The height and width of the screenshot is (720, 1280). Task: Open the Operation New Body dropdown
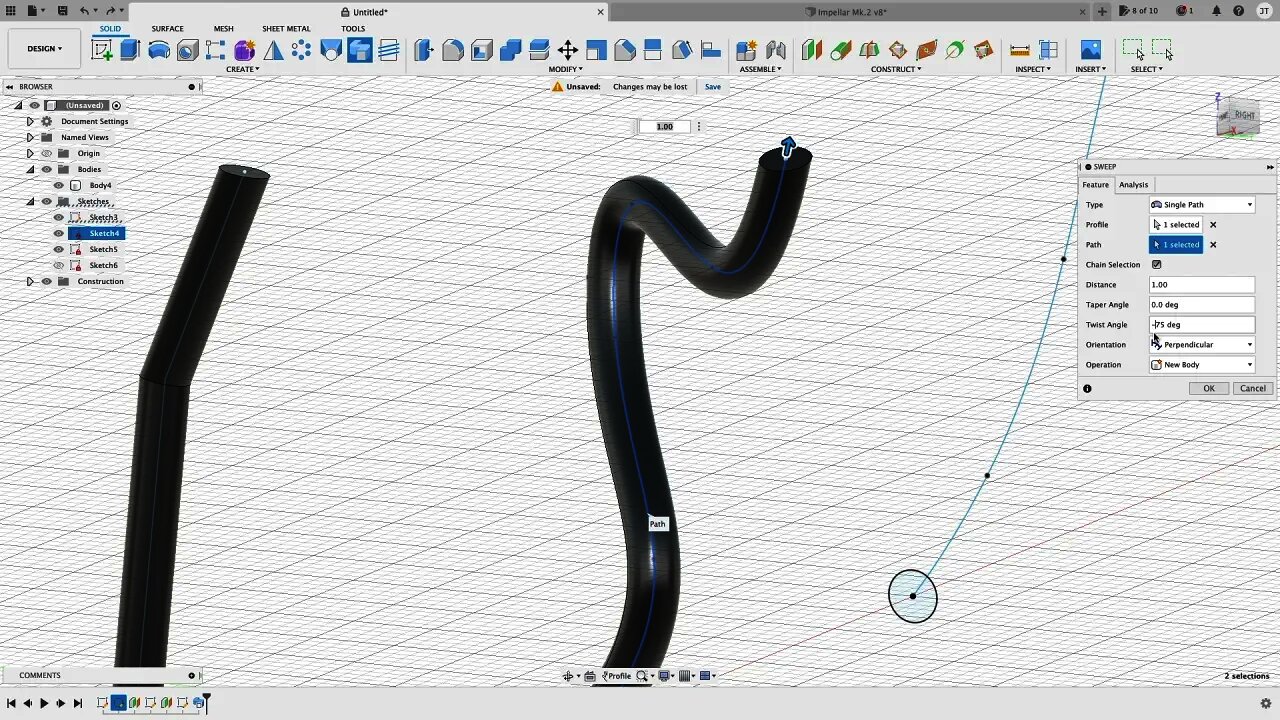click(1202, 365)
